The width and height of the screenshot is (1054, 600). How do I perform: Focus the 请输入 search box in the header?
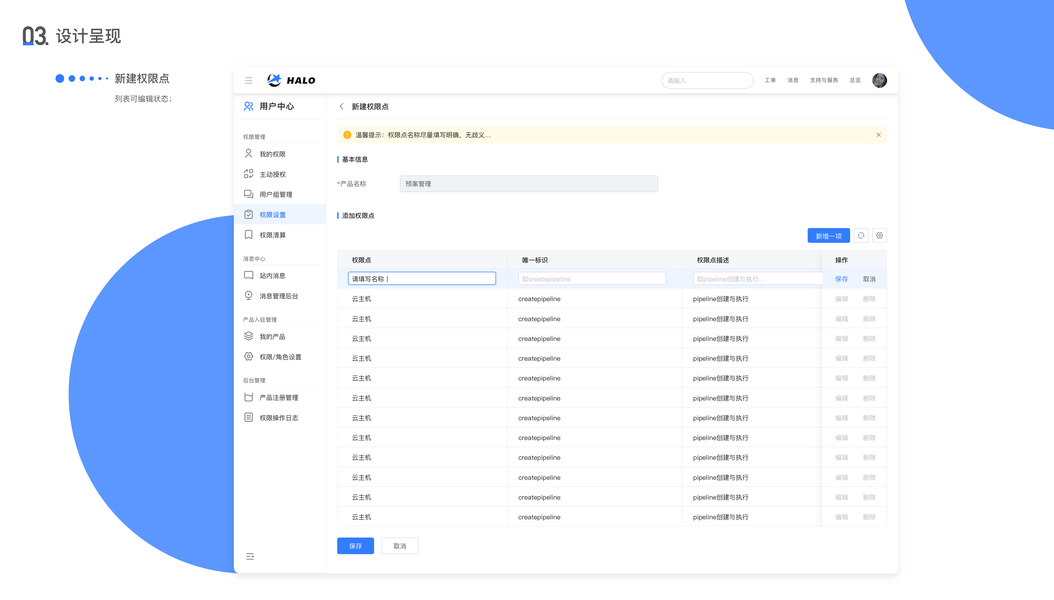[707, 81]
